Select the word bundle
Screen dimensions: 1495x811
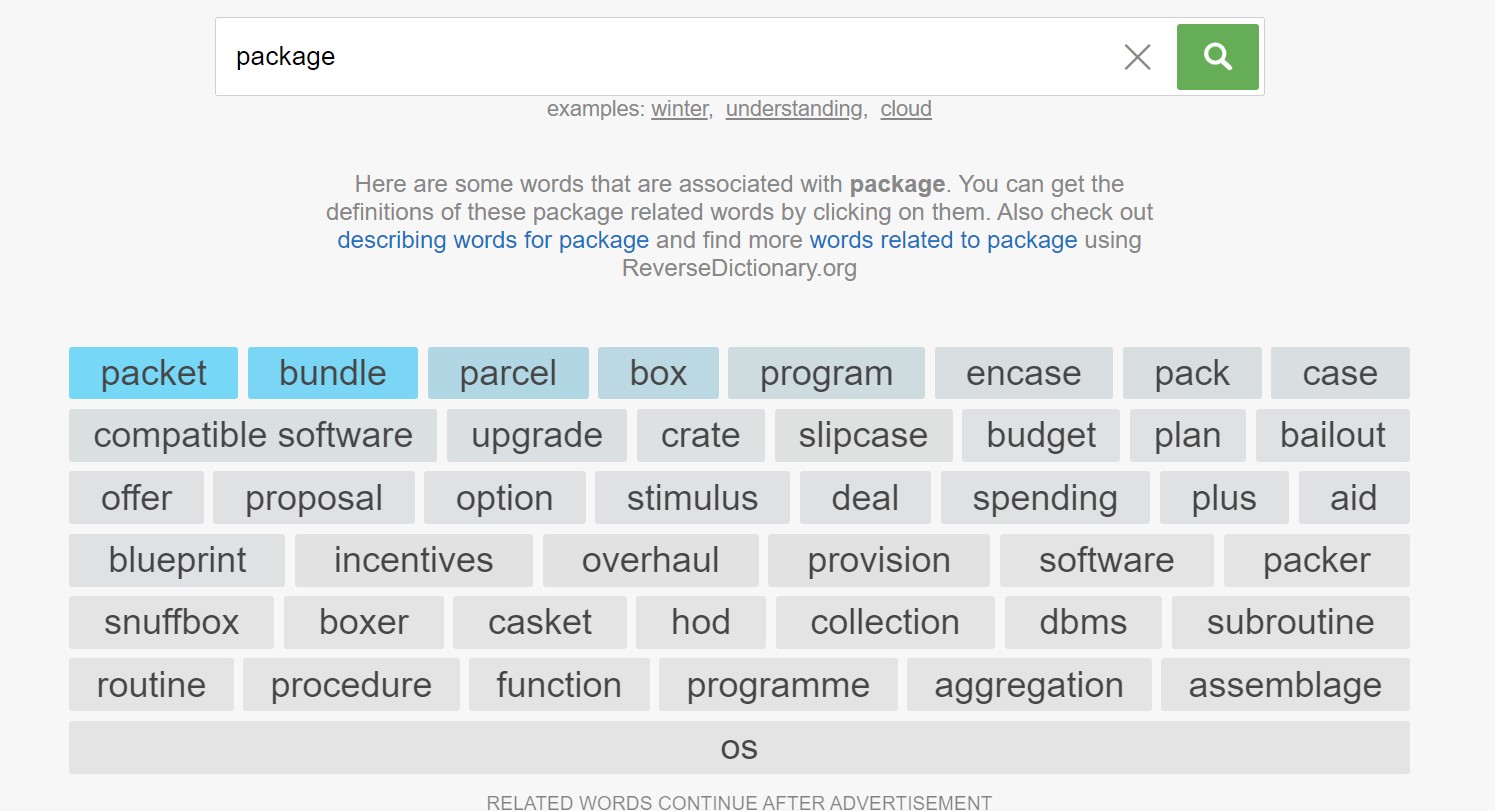(332, 372)
